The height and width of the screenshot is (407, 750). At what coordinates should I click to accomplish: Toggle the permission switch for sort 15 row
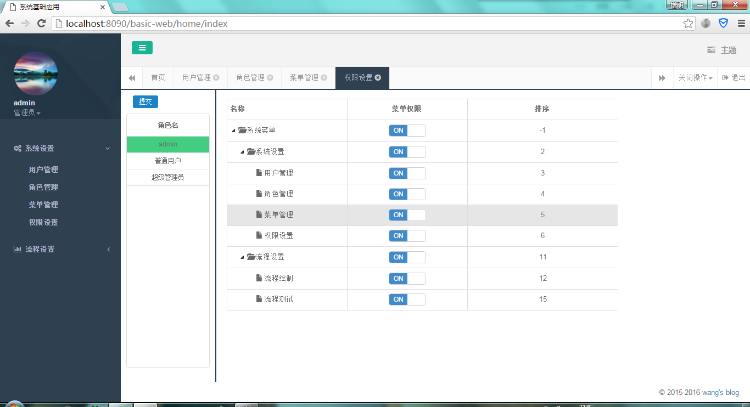coord(407,299)
